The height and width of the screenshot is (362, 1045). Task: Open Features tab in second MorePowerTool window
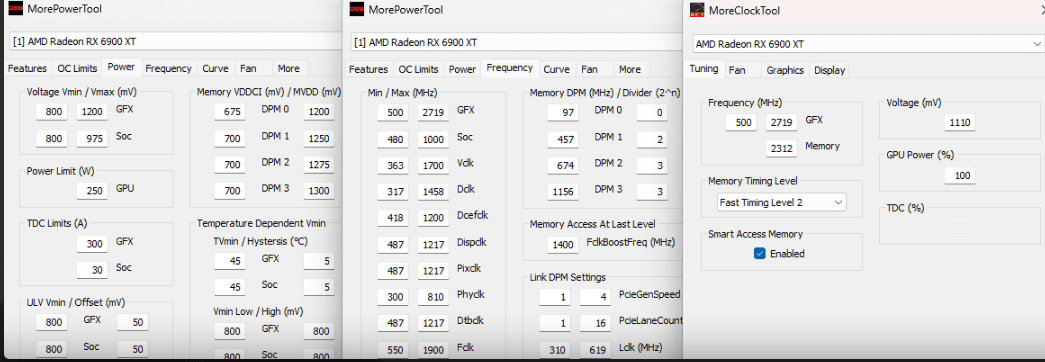tap(369, 69)
